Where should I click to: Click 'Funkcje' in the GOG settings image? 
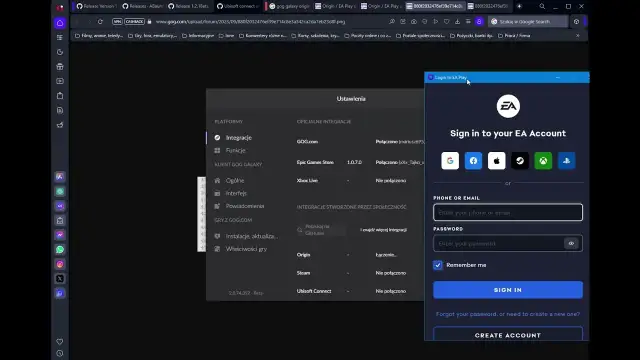coord(236,151)
